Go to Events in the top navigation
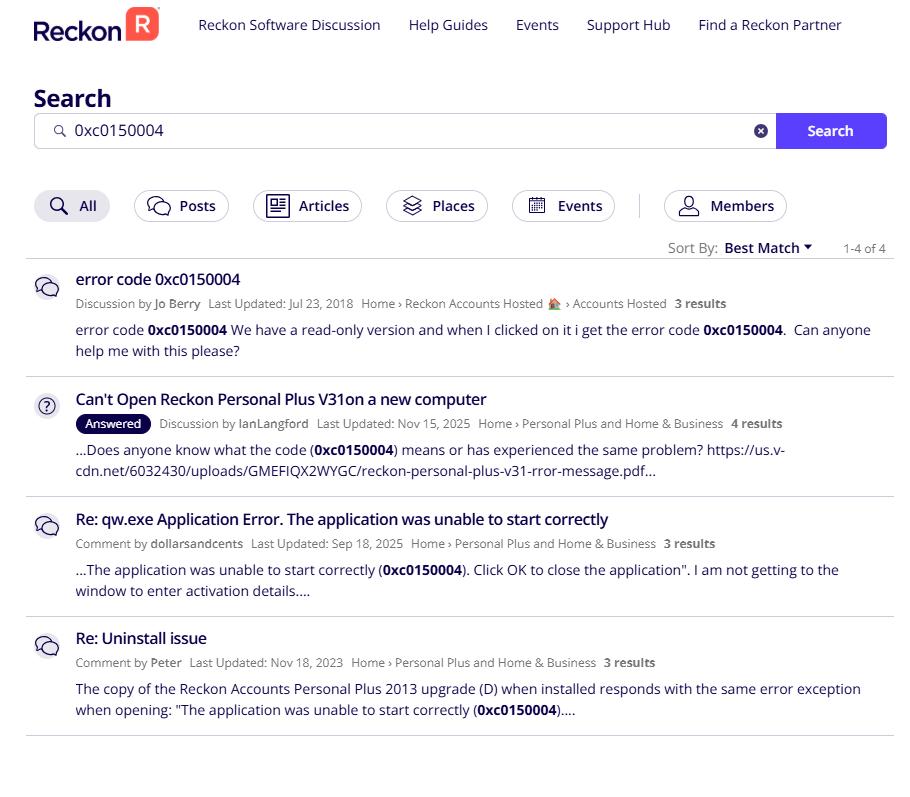 537,25
